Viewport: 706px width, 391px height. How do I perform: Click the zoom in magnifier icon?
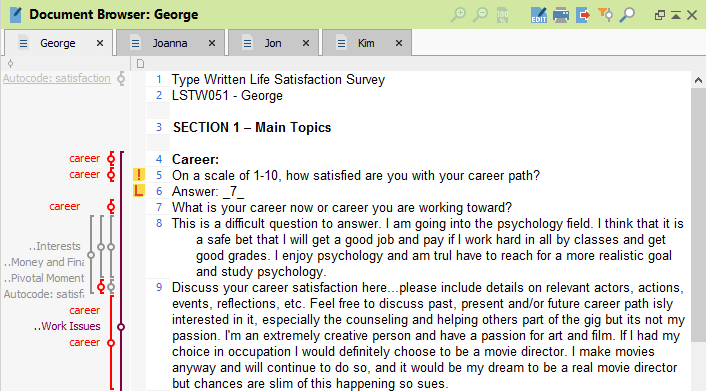pyautogui.click(x=458, y=14)
